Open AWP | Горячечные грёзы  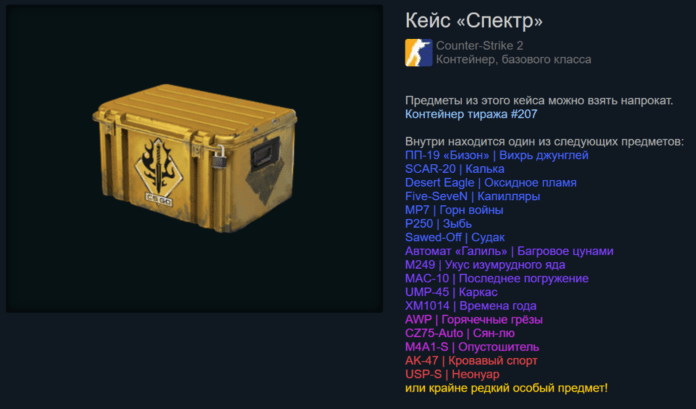tap(474, 320)
